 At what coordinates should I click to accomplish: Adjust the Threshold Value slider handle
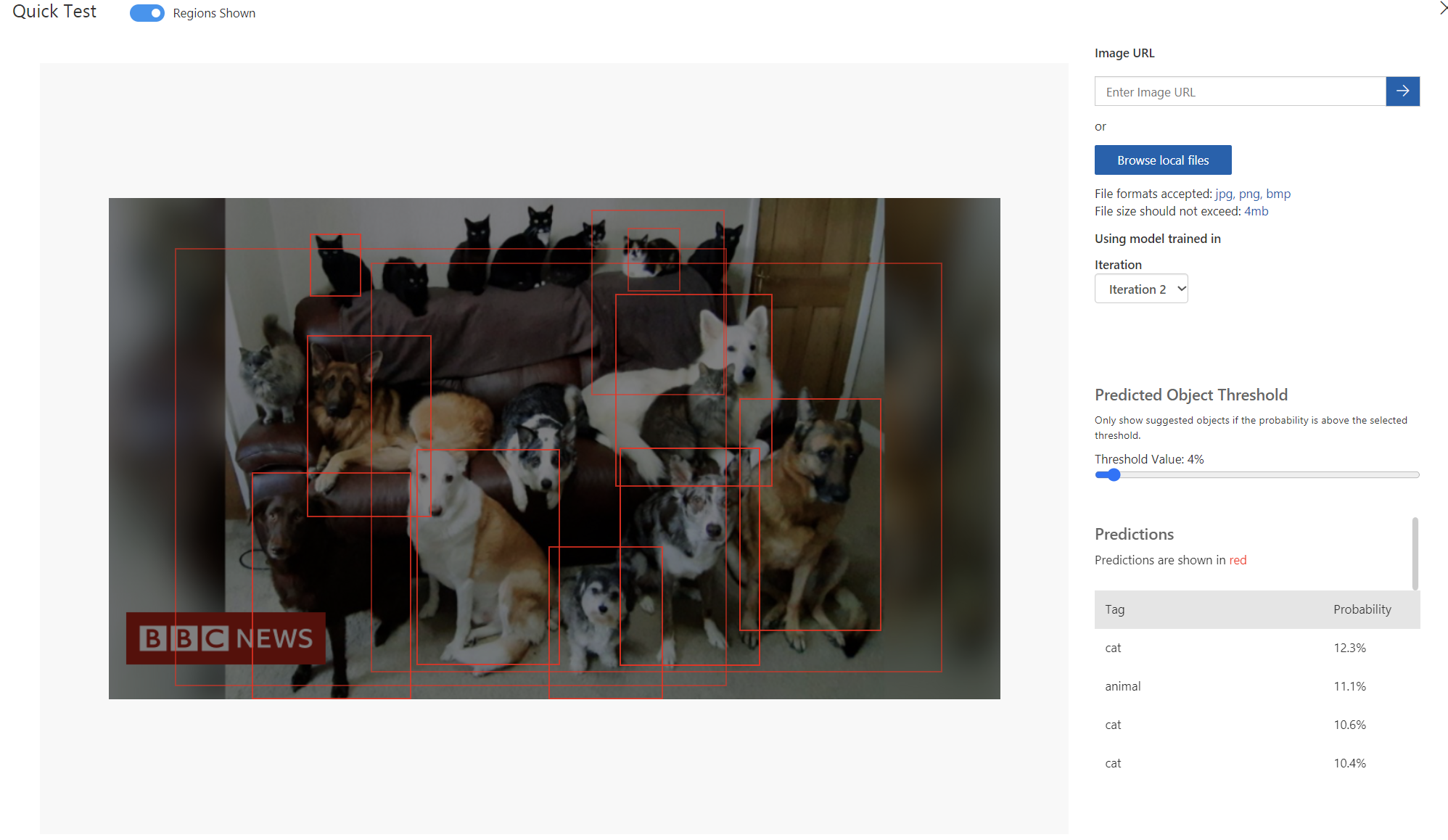[x=1114, y=475]
